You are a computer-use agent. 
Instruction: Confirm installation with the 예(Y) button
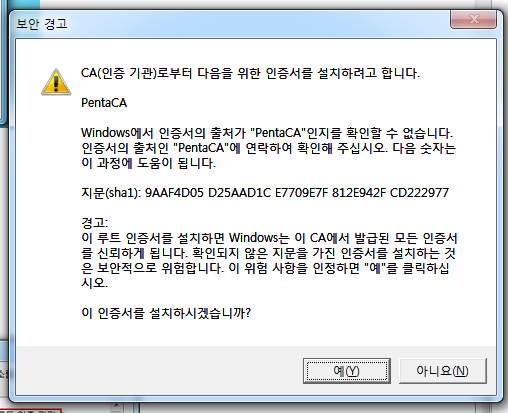pyautogui.click(x=347, y=371)
